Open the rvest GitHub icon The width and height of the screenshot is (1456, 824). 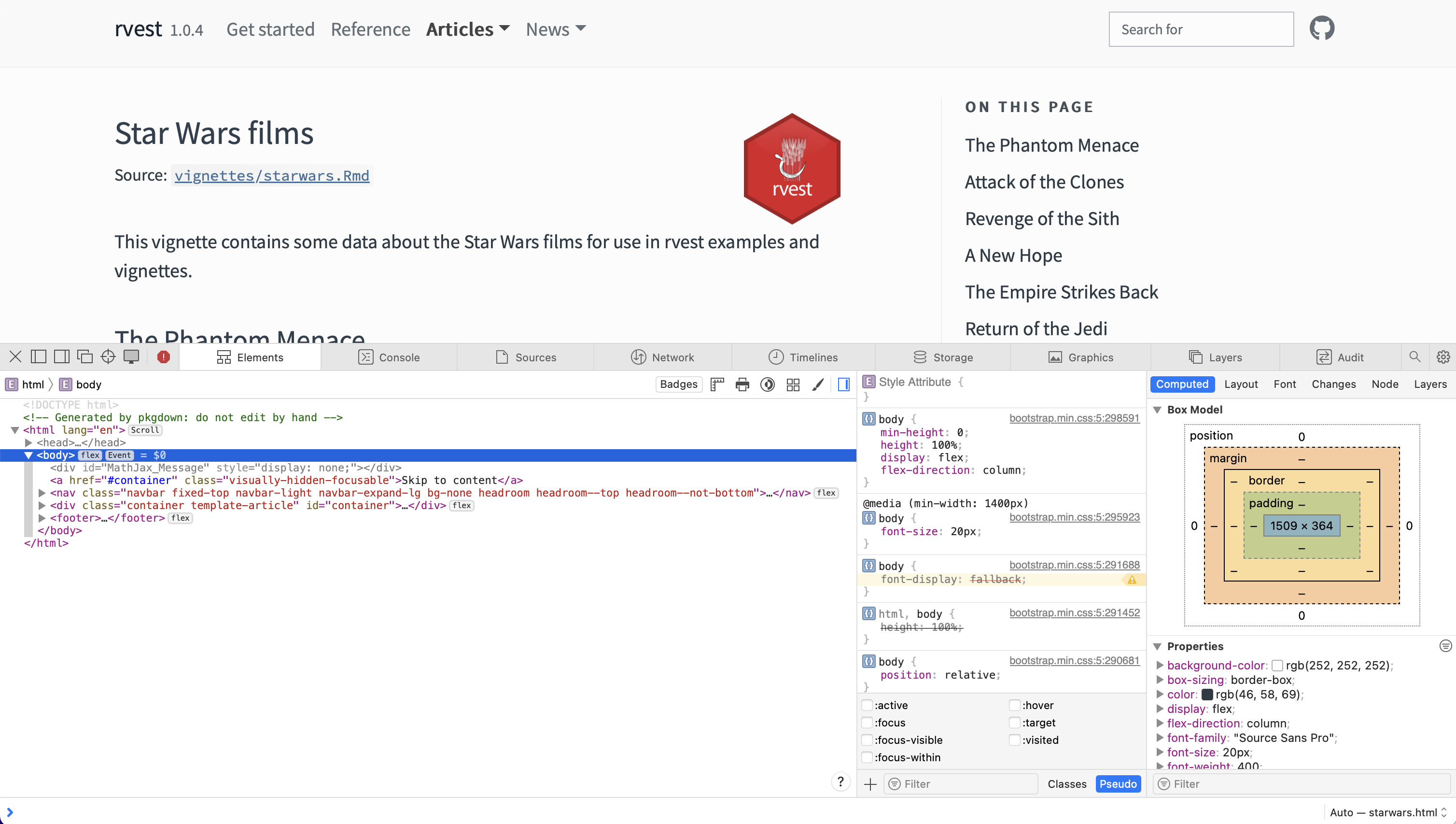tap(1322, 28)
